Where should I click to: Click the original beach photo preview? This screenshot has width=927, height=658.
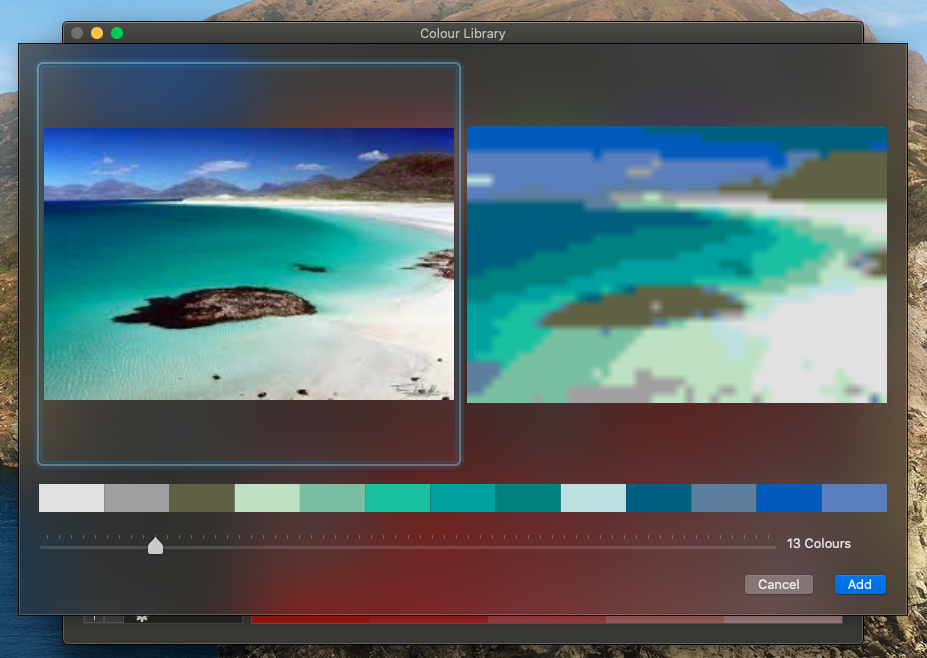tap(249, 264)
